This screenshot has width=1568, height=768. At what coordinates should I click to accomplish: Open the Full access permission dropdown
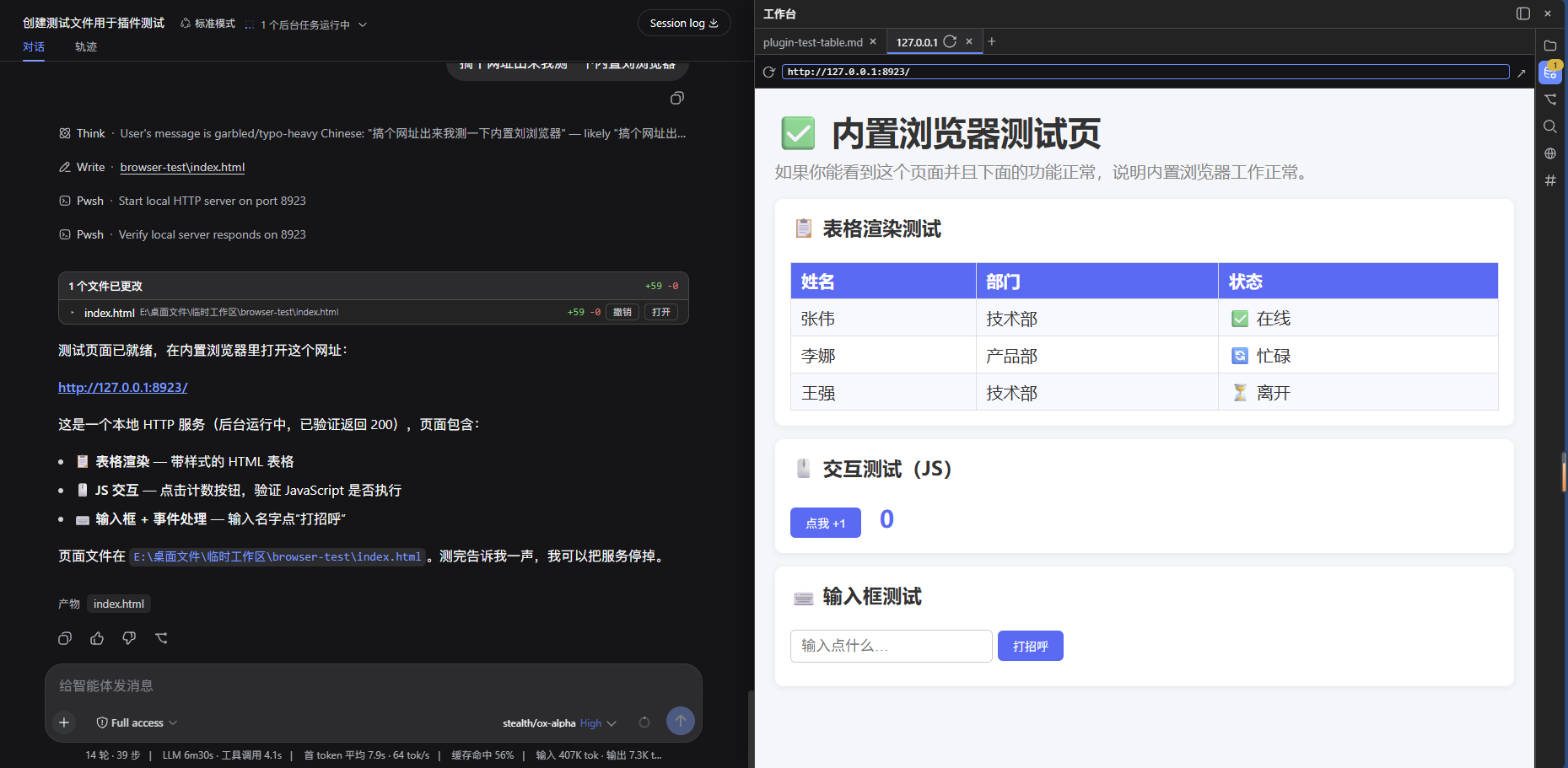tap(137, 722)
